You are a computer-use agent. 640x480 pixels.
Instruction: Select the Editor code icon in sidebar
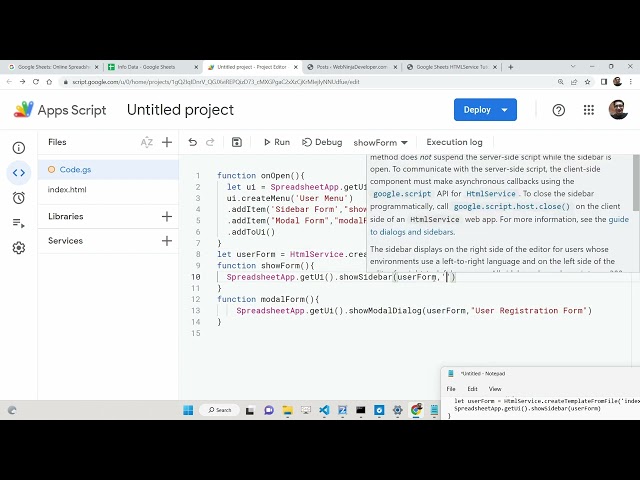[x=19, y=173]
